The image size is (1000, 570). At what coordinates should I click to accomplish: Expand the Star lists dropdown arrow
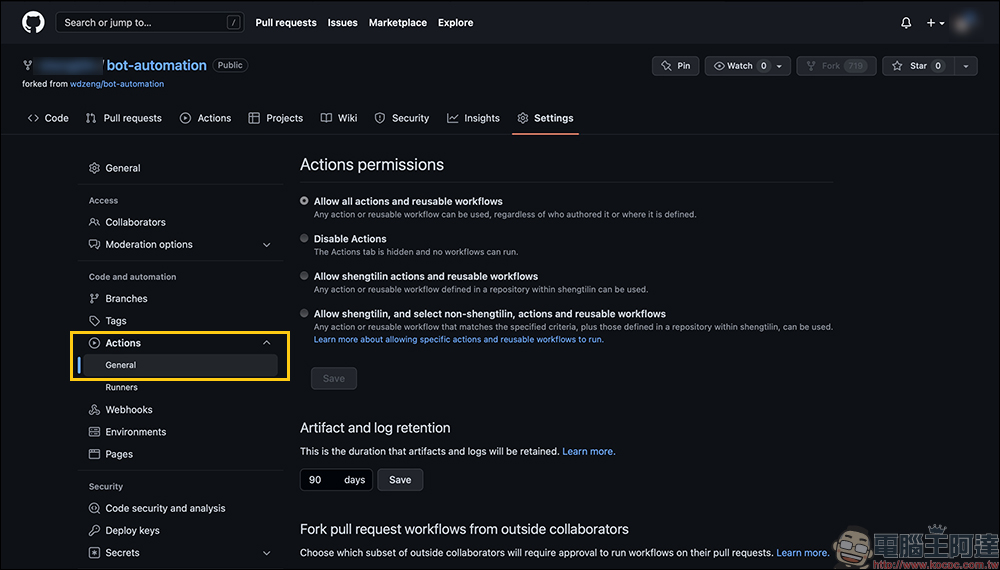(965, 66)
